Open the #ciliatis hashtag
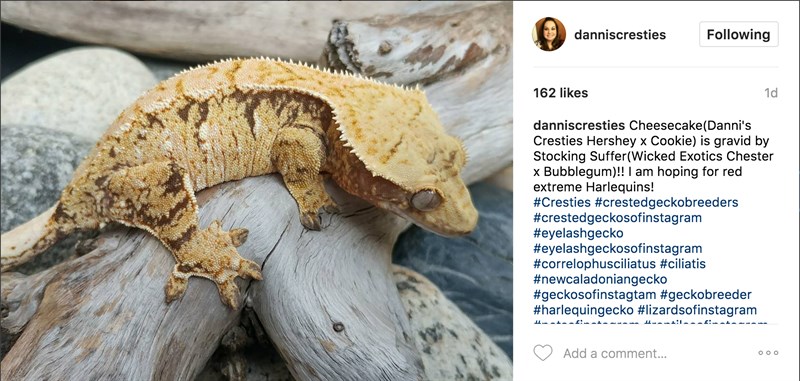 [x=683, y=264]
